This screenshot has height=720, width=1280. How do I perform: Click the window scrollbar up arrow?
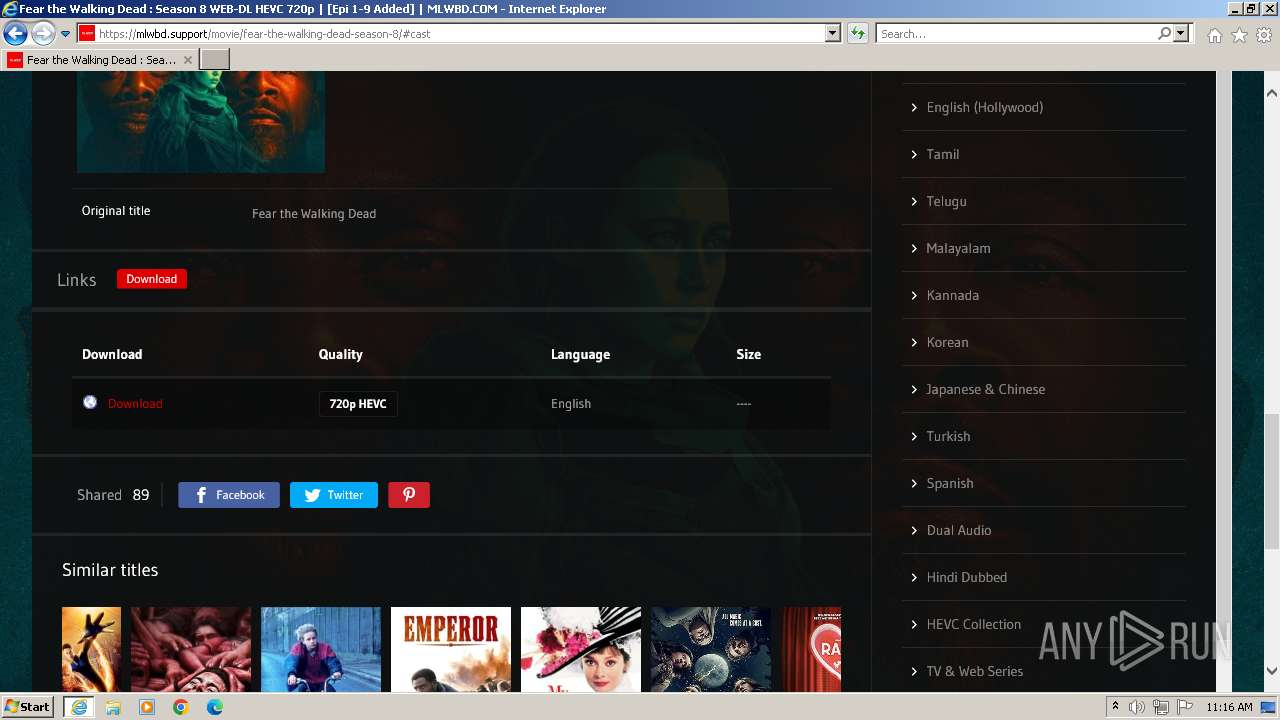click(1272, 92)
